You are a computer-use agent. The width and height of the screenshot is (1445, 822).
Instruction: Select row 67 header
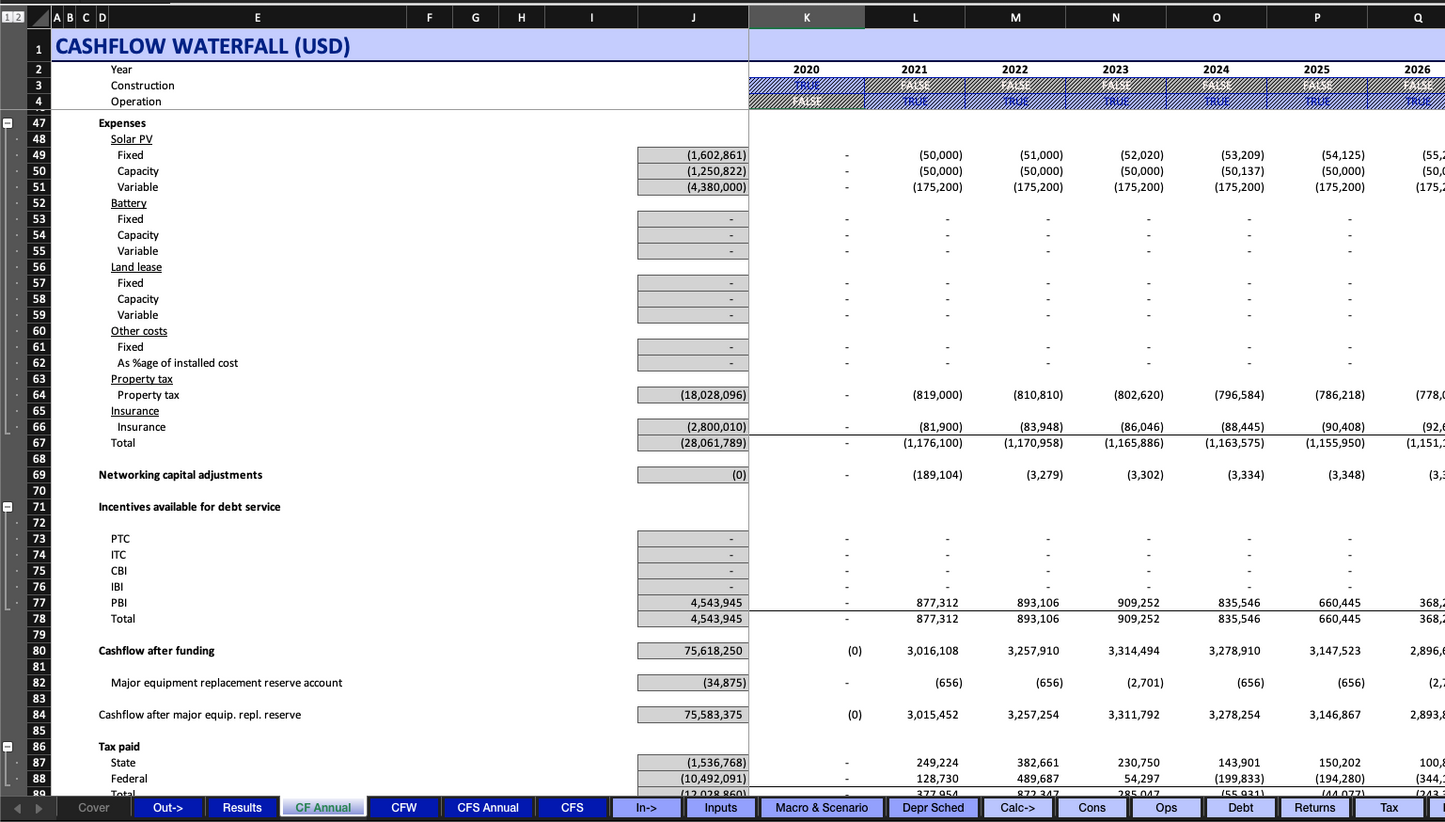point(39,443)
